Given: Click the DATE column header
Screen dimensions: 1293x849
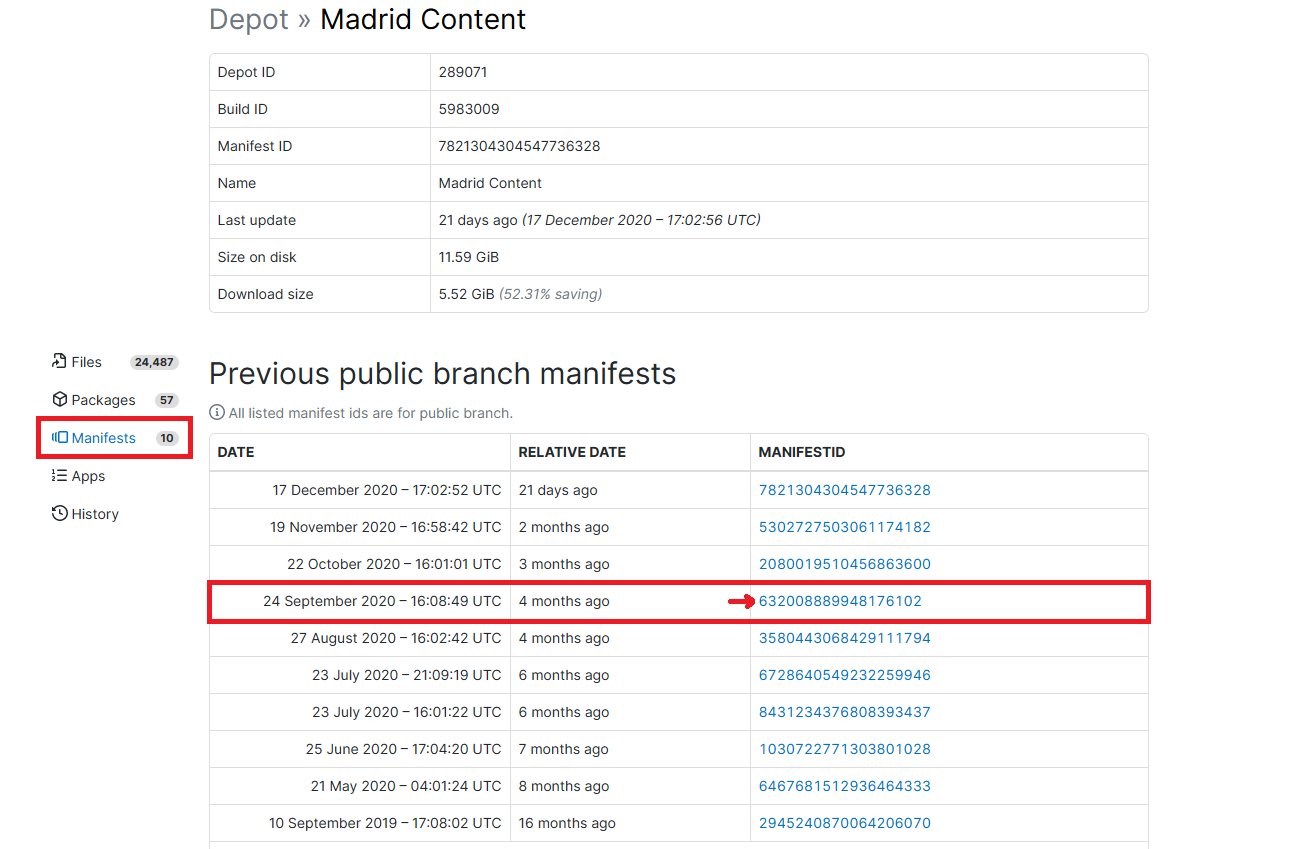Looking at the screenshot, I should tap(236, 452).
